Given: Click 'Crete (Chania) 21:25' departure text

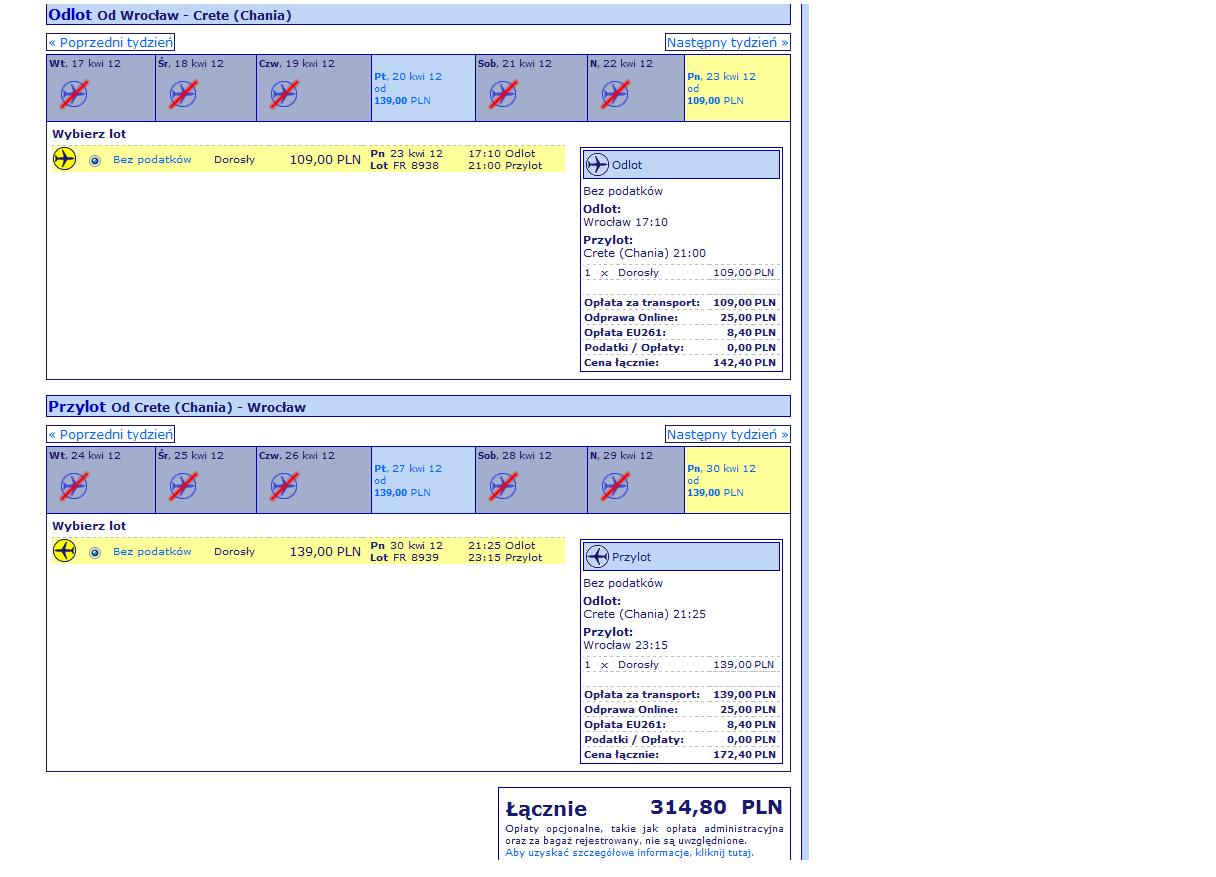Looking at the screenshot, I should point(645,614).
